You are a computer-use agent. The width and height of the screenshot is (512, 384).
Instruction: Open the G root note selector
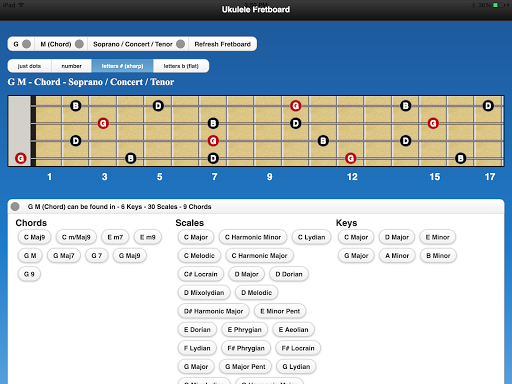click(22, 44)
